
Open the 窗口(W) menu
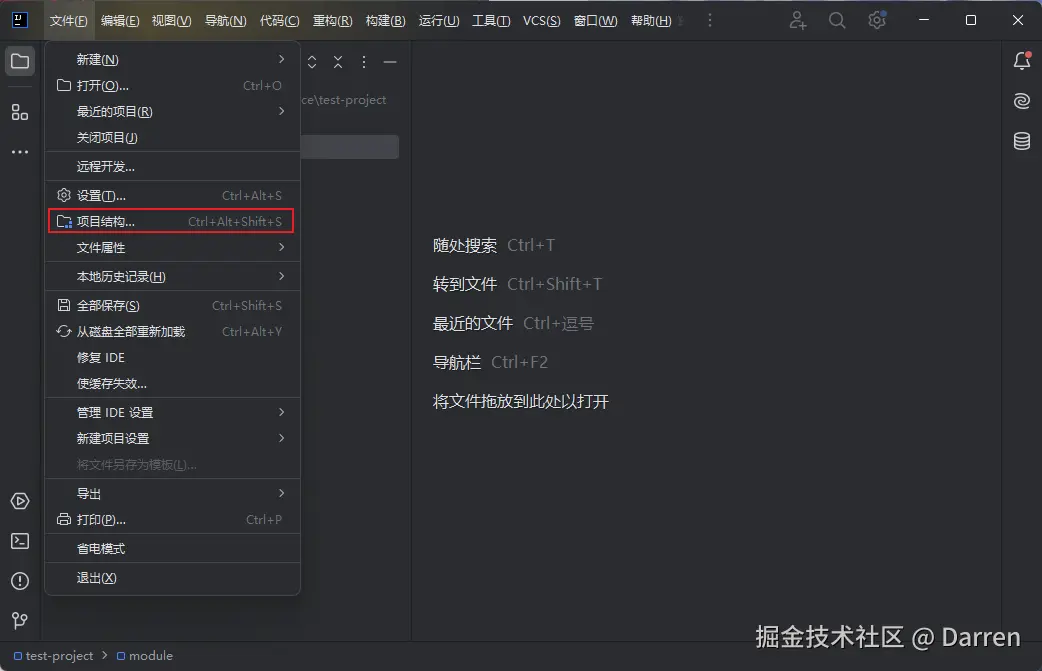pos(595,21)
